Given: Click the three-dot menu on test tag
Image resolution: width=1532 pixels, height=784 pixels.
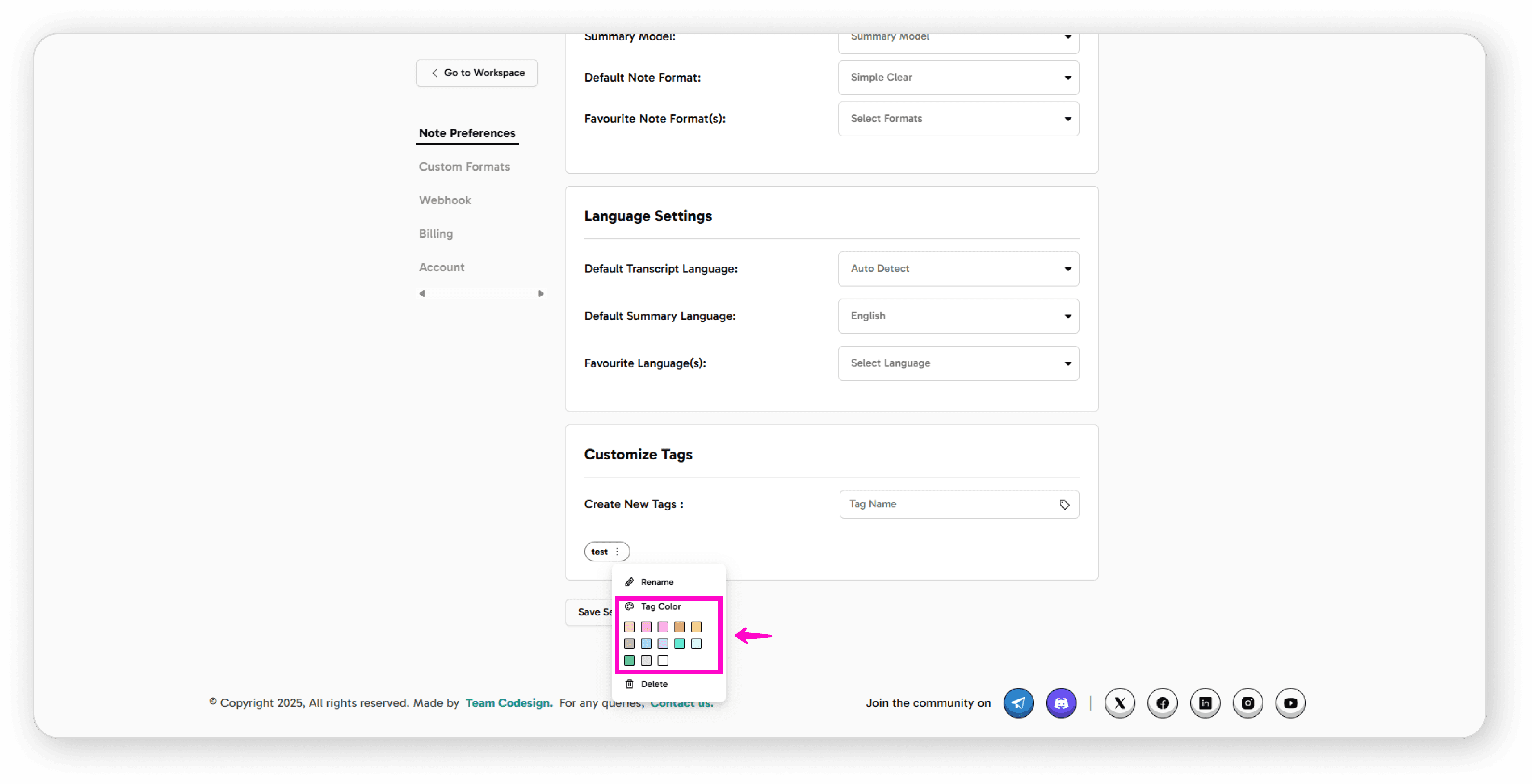Looking at the screenshot, I should tap(617, 552).
